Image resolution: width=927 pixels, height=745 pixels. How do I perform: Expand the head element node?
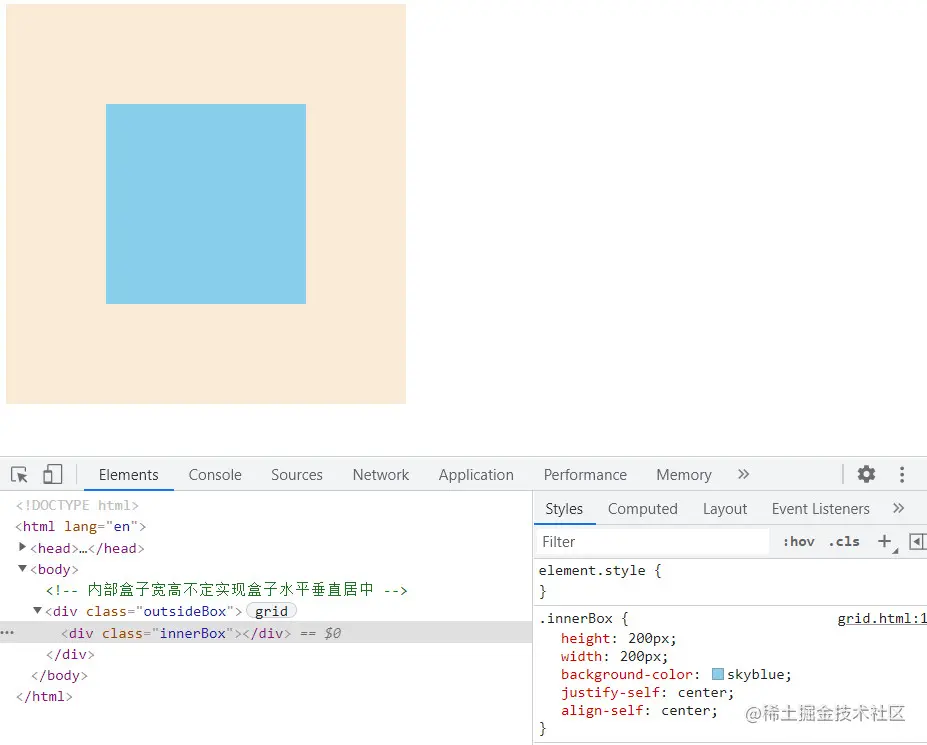point(22,547)
